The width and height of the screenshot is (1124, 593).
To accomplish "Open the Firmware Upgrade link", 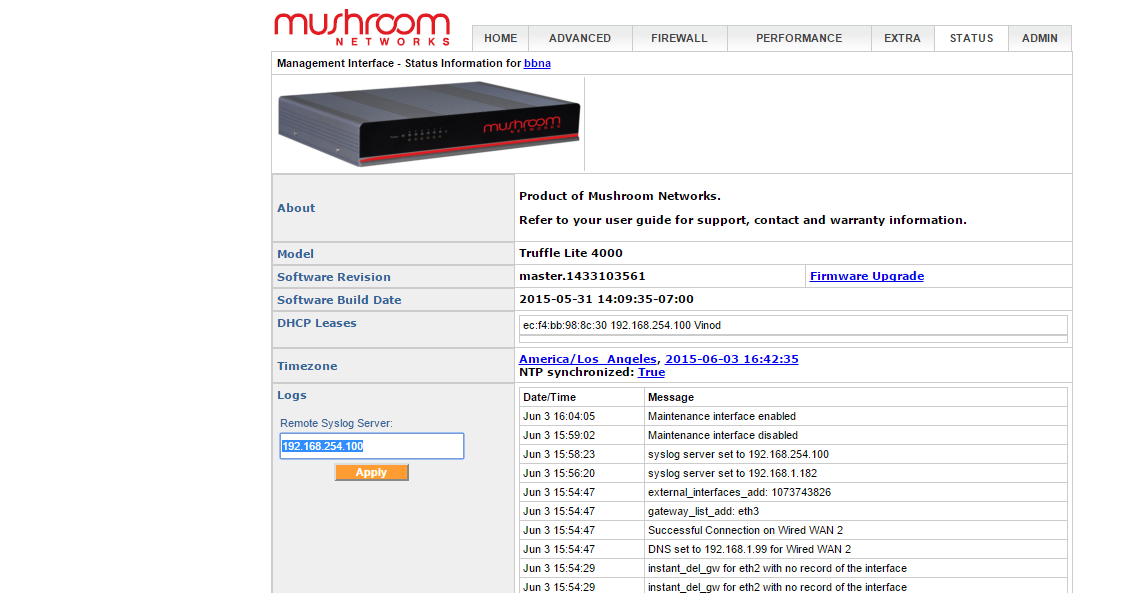I will pyautogui.click(x=867, y=276).
